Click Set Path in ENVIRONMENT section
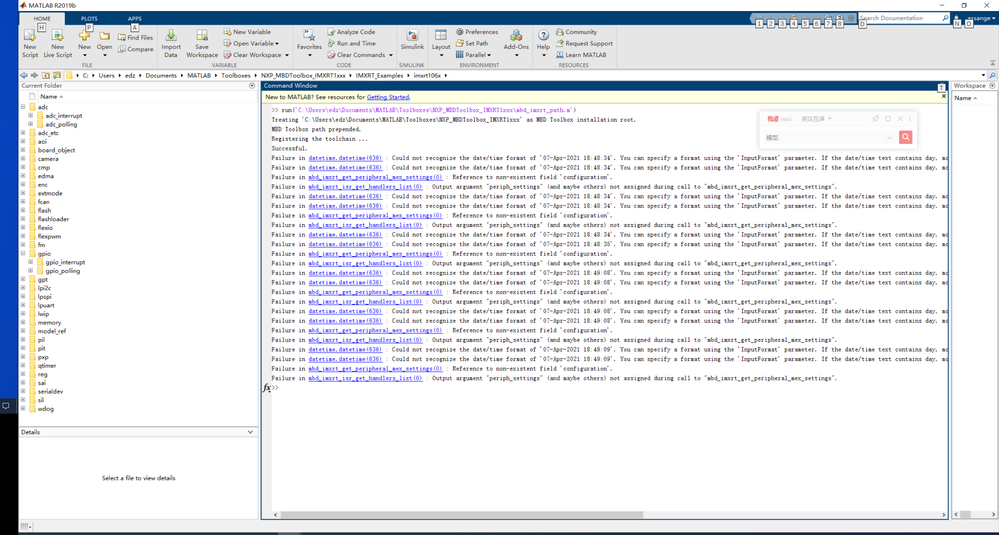This screenshot has height=535, width=999. click(472, 43)
